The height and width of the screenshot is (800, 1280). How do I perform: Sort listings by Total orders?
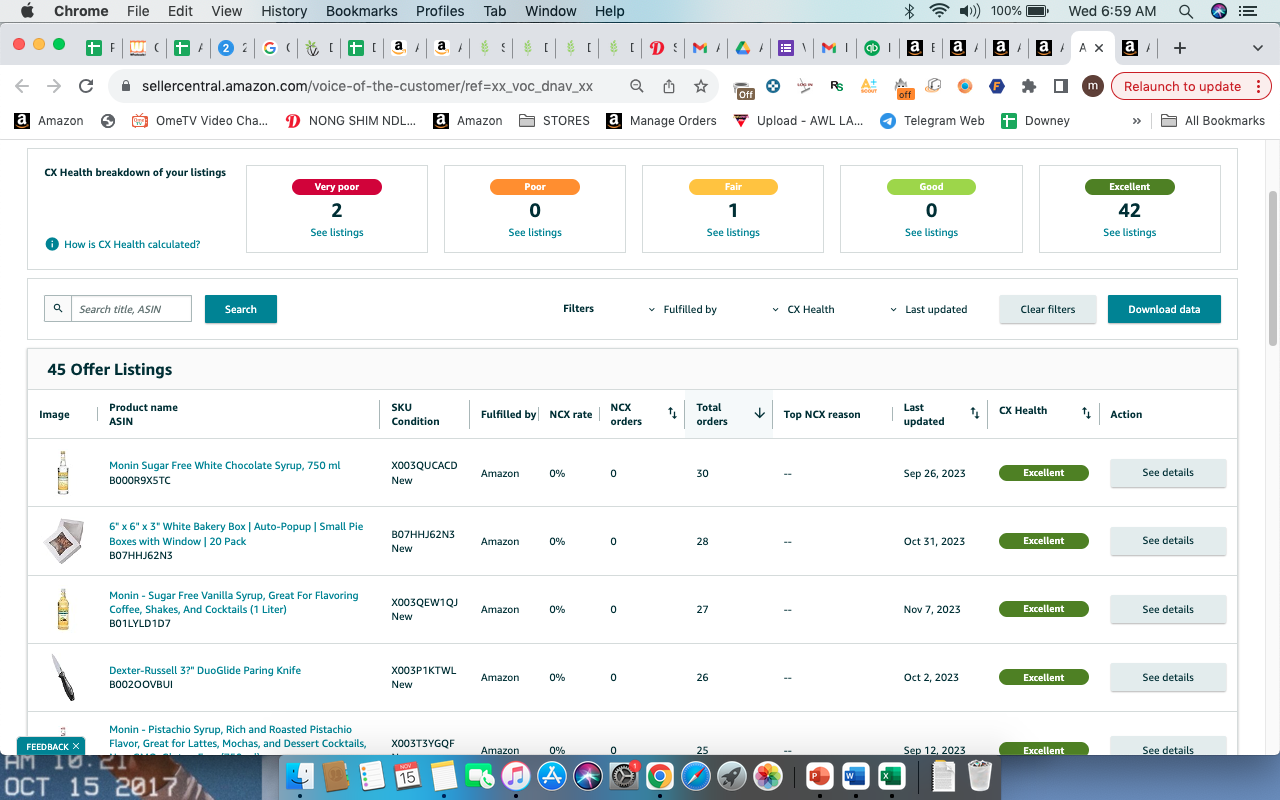[x=759, y=413]
